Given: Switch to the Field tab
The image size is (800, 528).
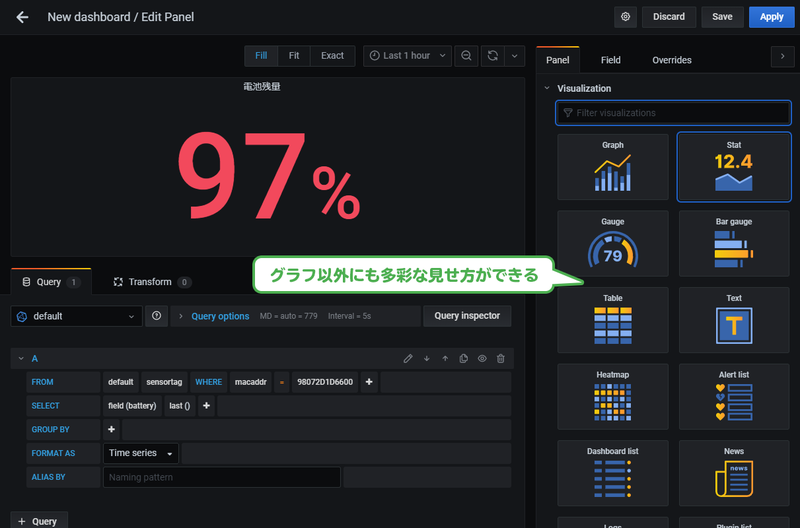Looking at the screenshot, I should pyautogui.click(x=611, y=60).
